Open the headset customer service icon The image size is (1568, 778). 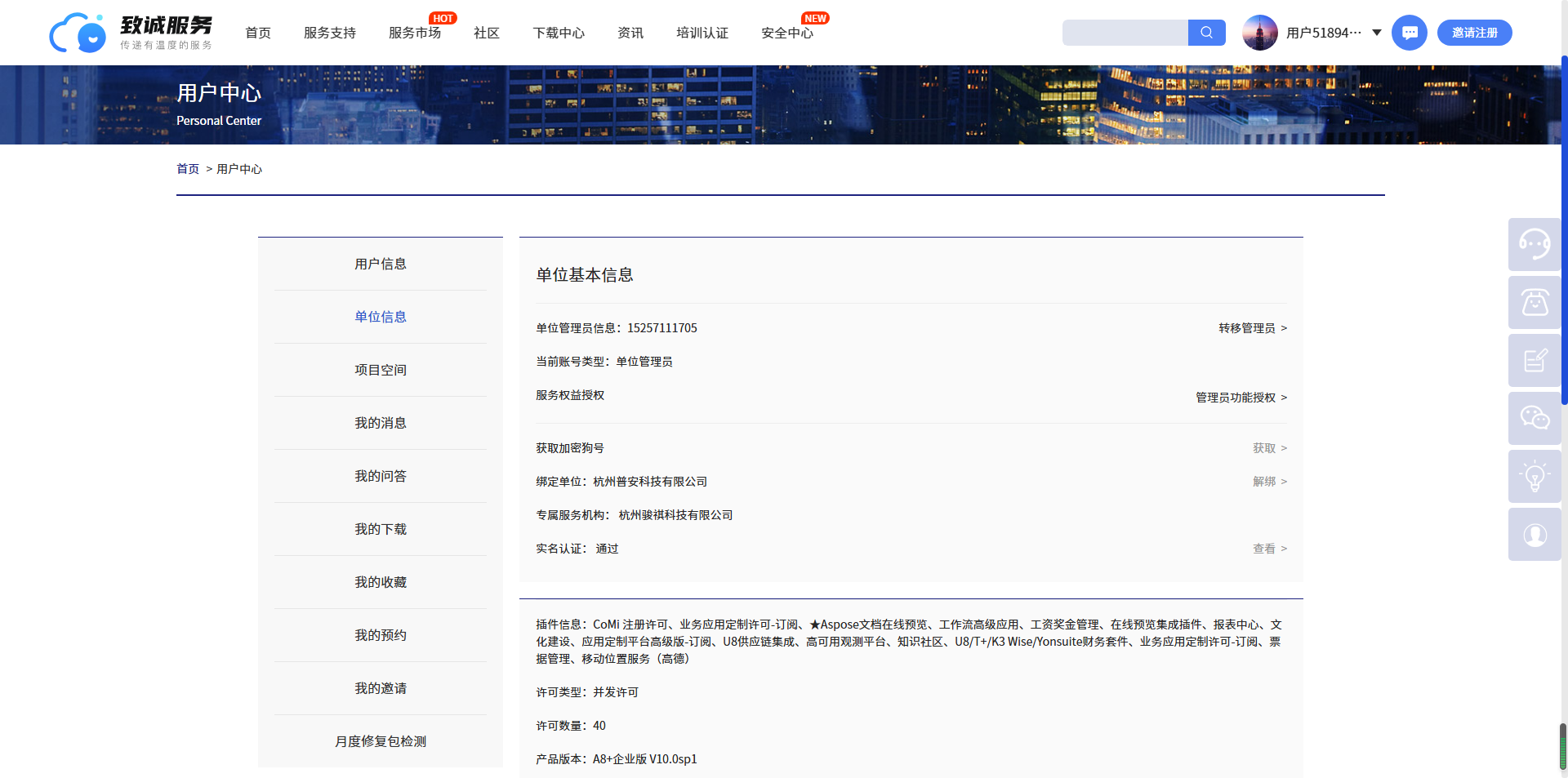coord(1535,244)
